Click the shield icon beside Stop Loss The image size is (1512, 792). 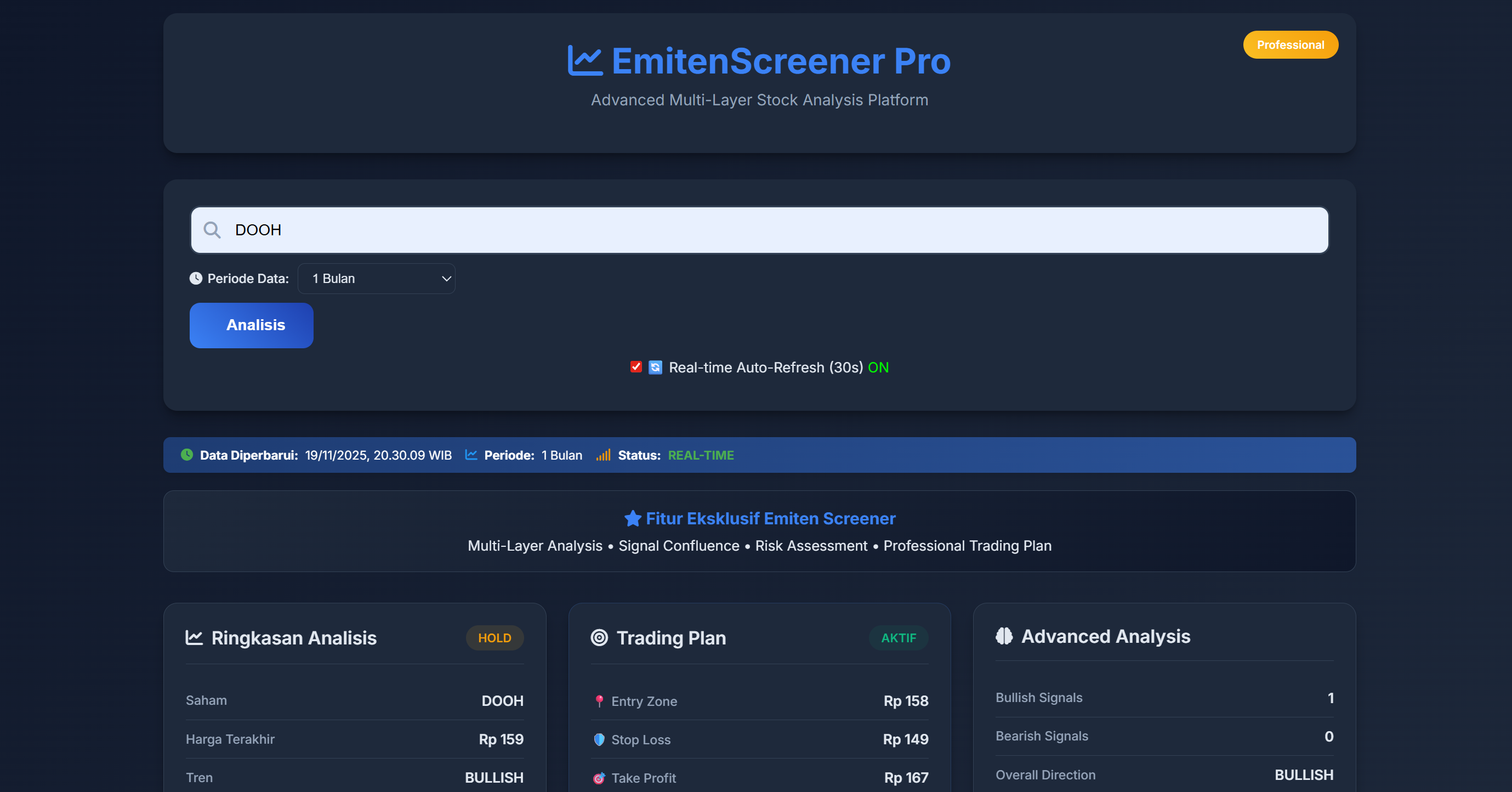[x=599, y=739]
